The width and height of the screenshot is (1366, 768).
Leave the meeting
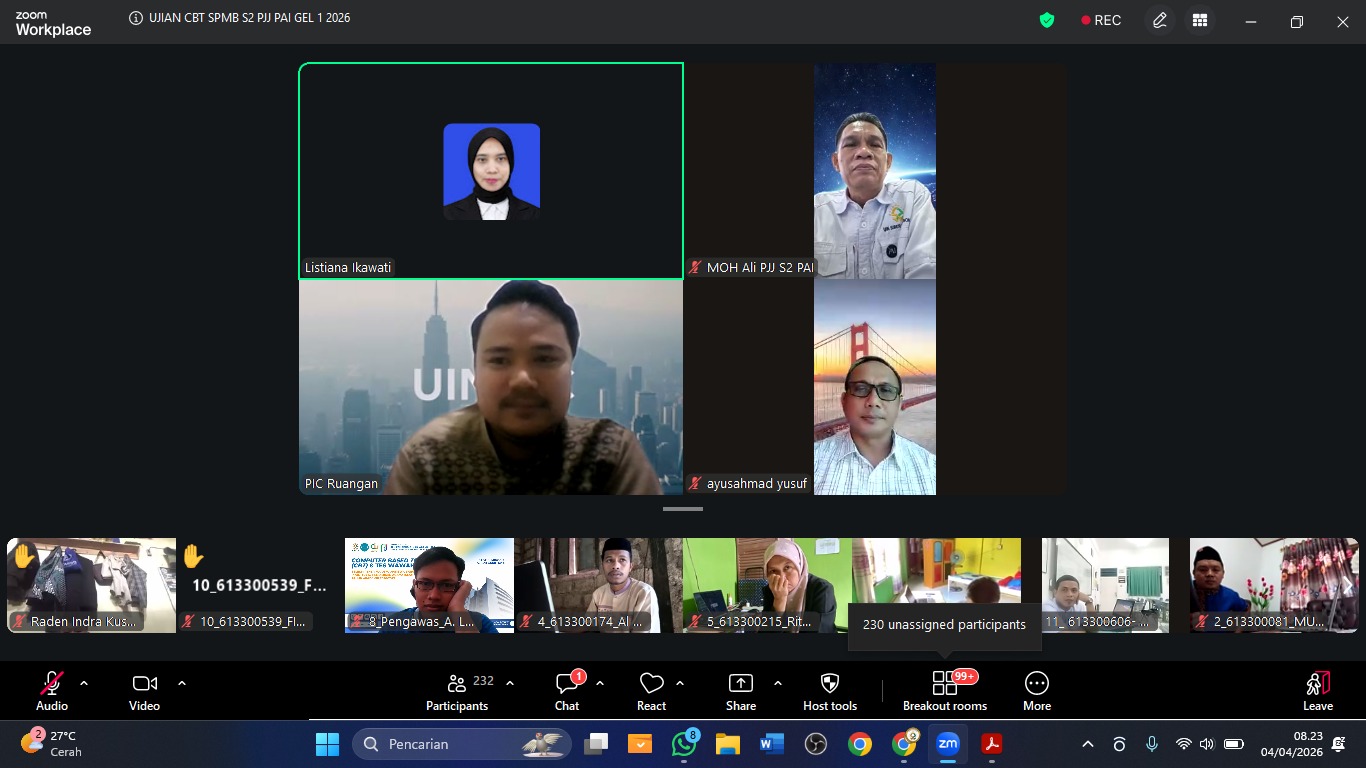1317,691
